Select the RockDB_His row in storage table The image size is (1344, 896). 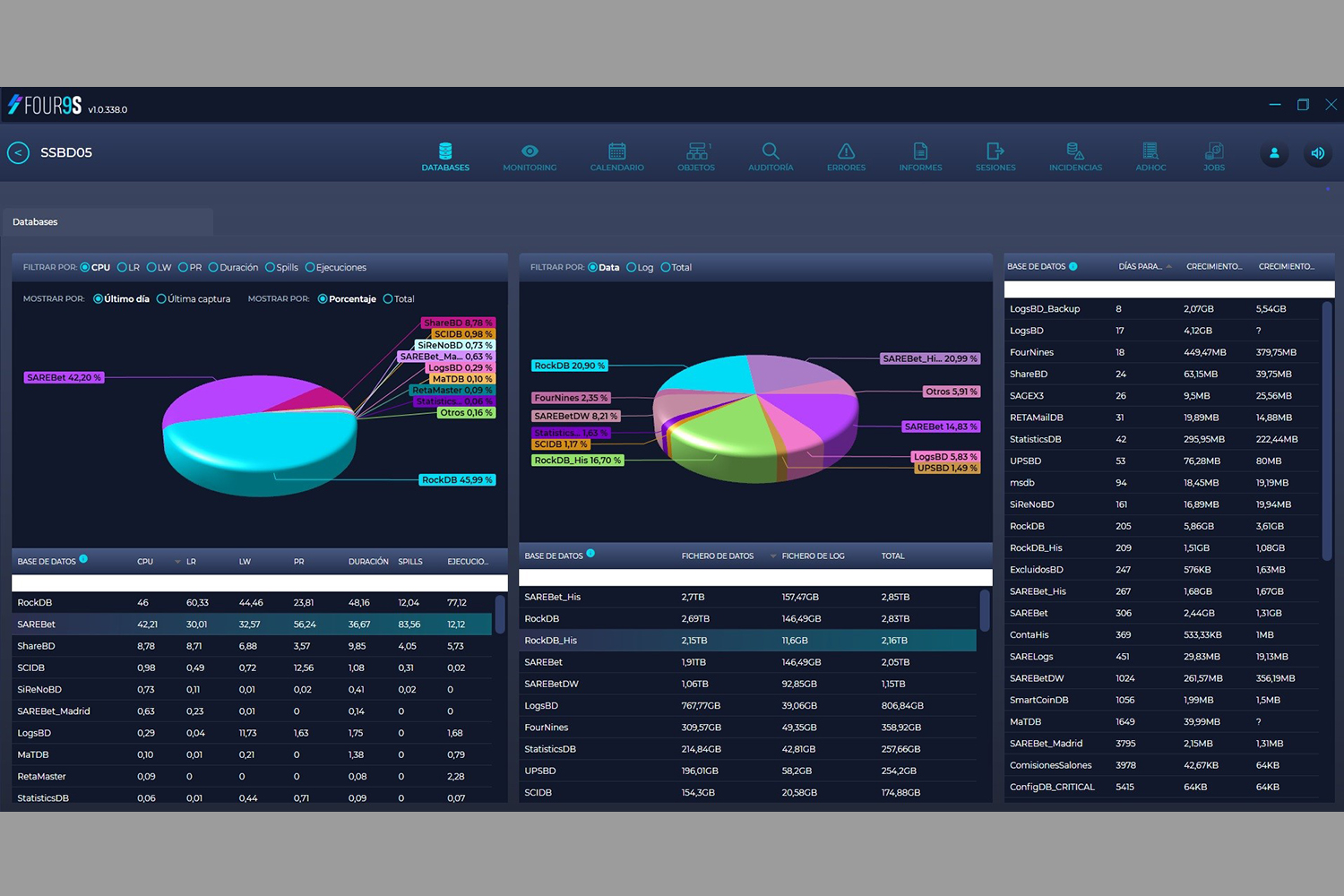(x=747, y=641)
